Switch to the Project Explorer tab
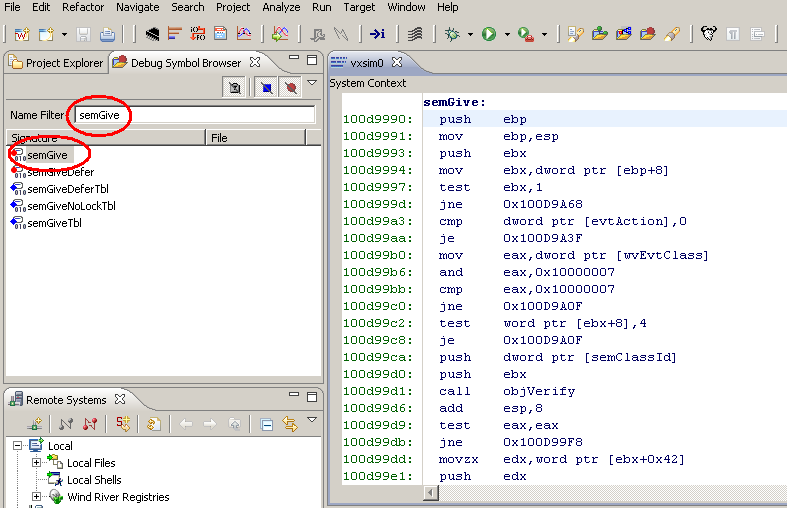 pos(56,63)
